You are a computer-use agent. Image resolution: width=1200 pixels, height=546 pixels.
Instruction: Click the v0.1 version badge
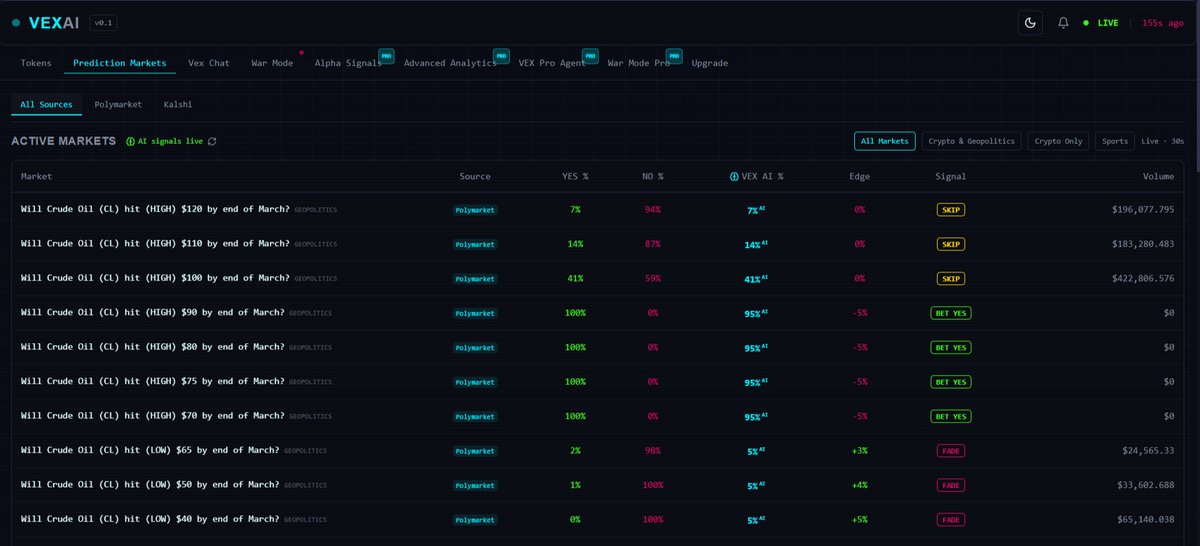pyautogui.click(x=103, y=22)
